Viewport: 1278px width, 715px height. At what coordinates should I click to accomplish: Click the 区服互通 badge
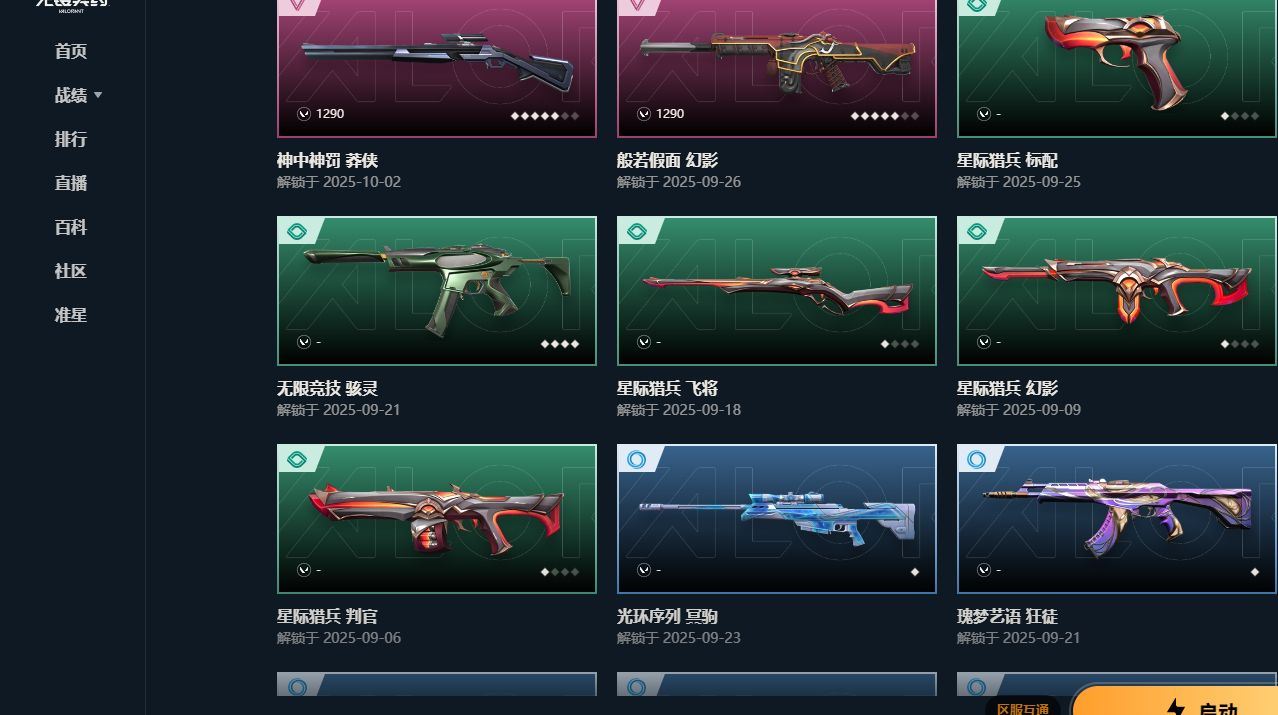(x=1023, y=708)
